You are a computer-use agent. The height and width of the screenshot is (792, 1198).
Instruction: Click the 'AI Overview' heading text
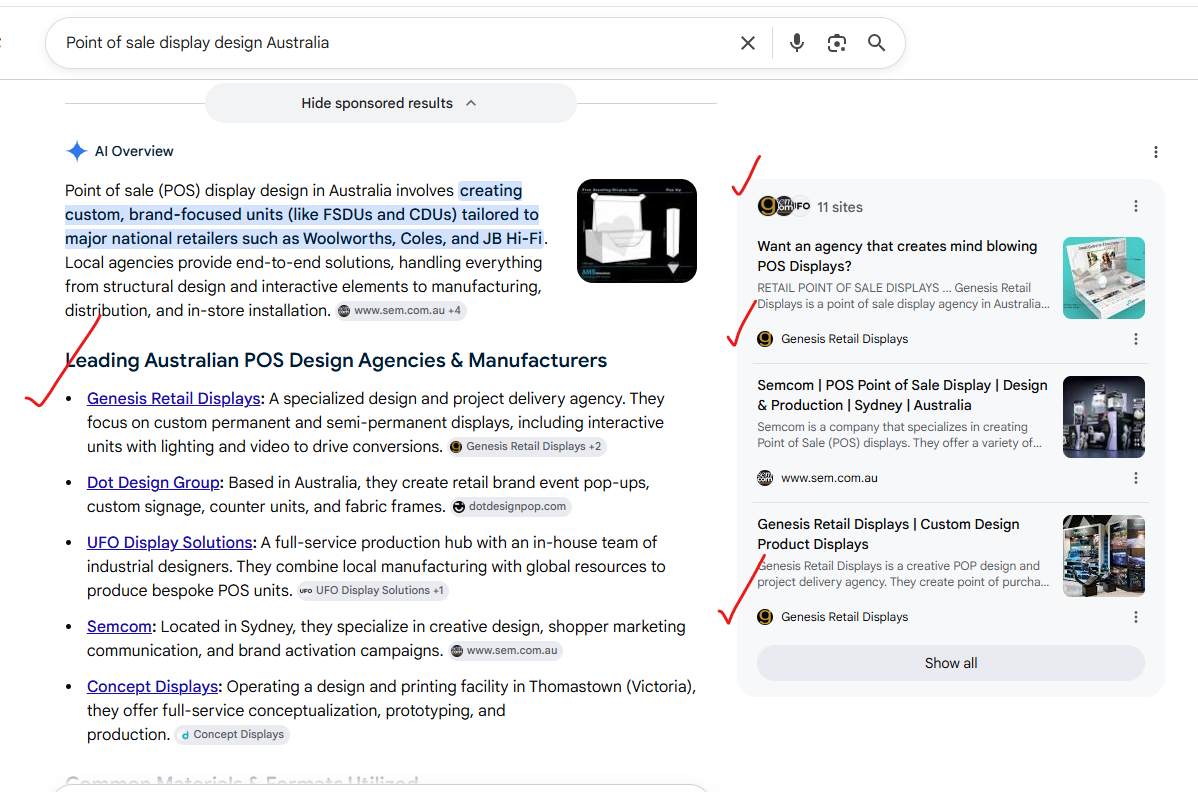134,151
